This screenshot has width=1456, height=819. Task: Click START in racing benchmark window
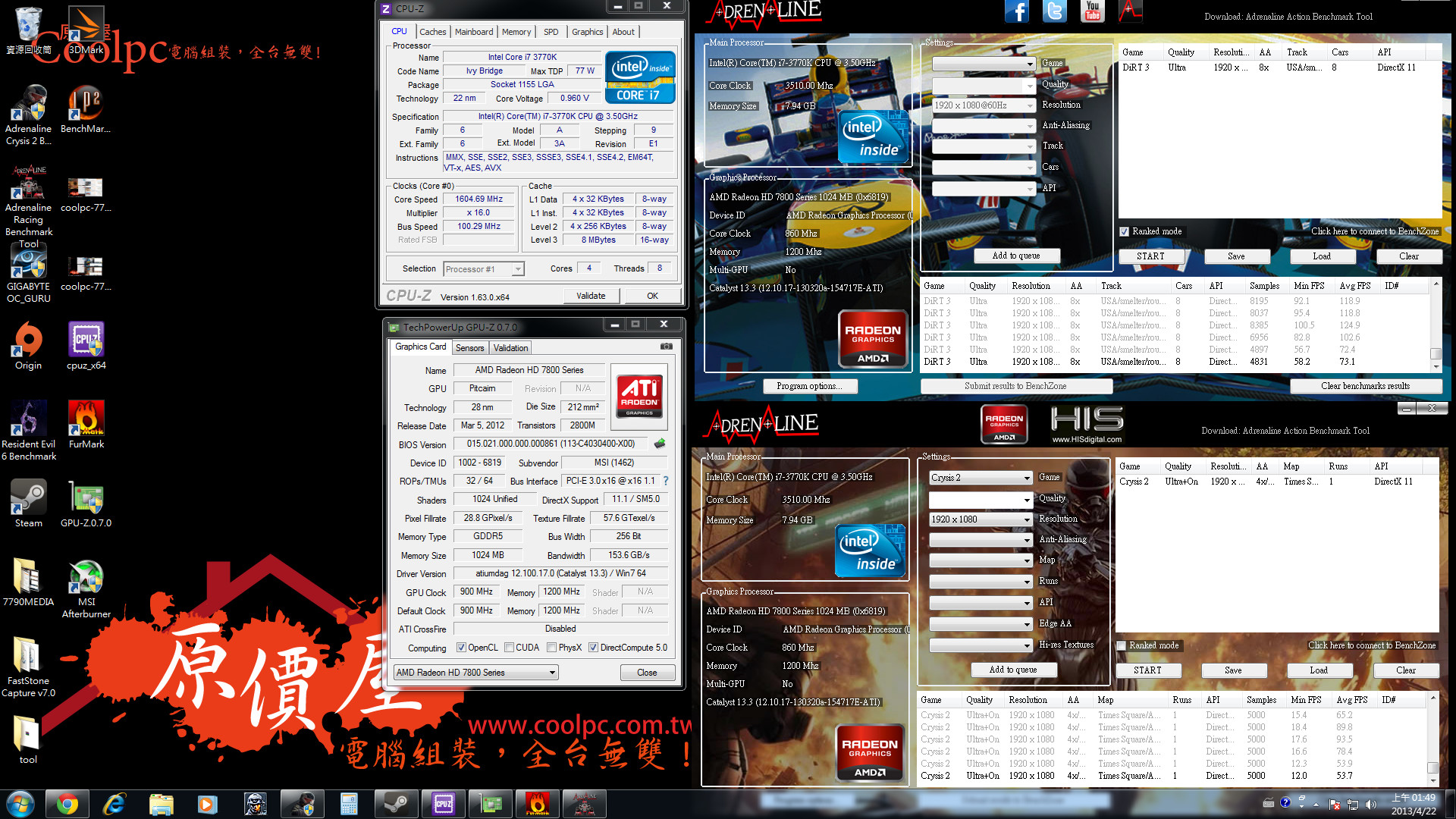point(1150,256)
